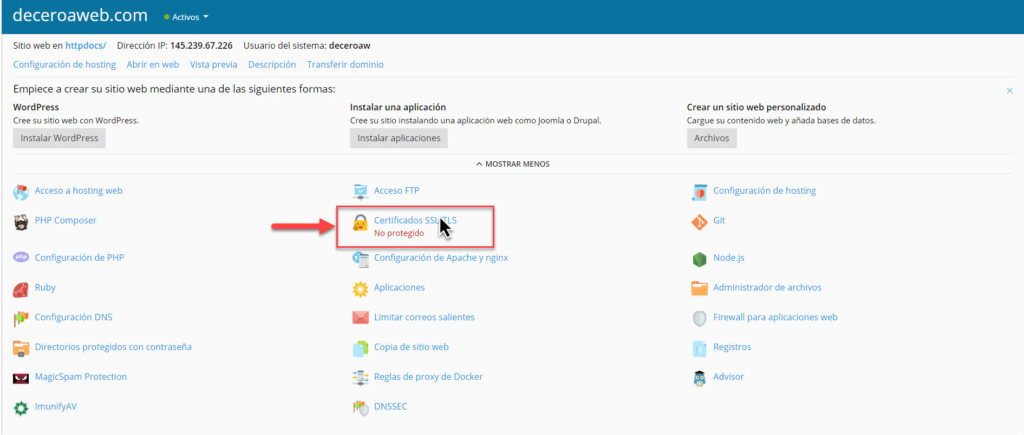Viewport: 1024px width, 435px height.
Task: Click the PHP Composer icon
Action: coord(21,222)
